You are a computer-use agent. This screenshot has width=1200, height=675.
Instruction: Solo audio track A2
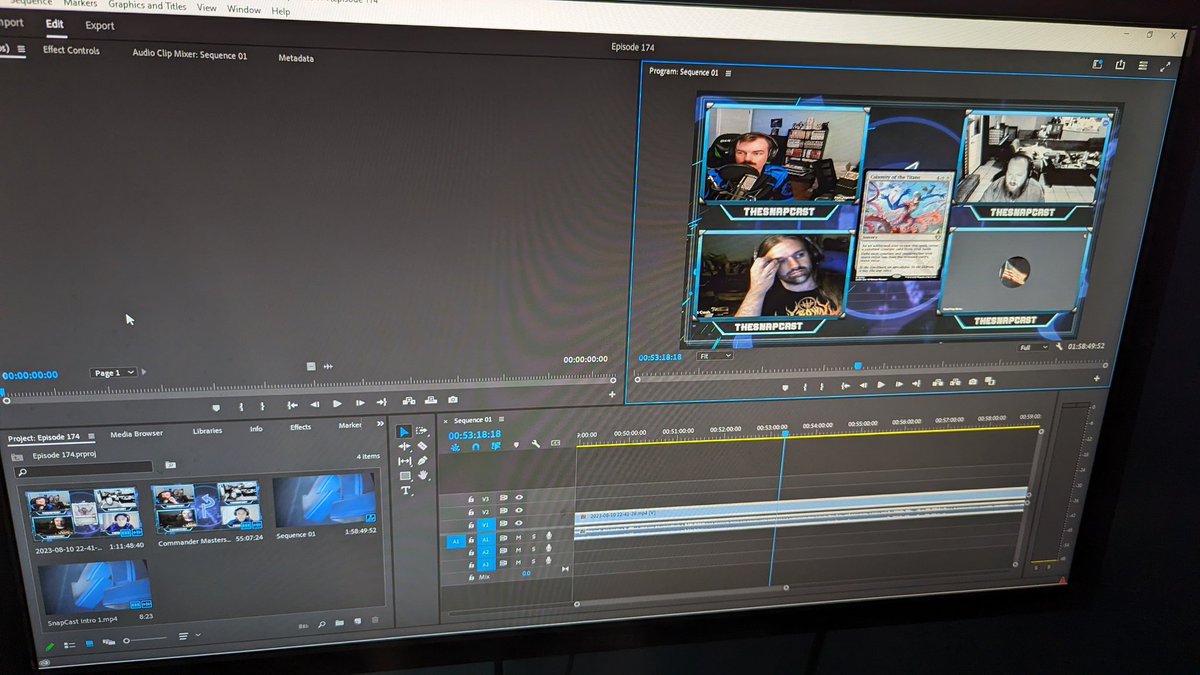533,549
